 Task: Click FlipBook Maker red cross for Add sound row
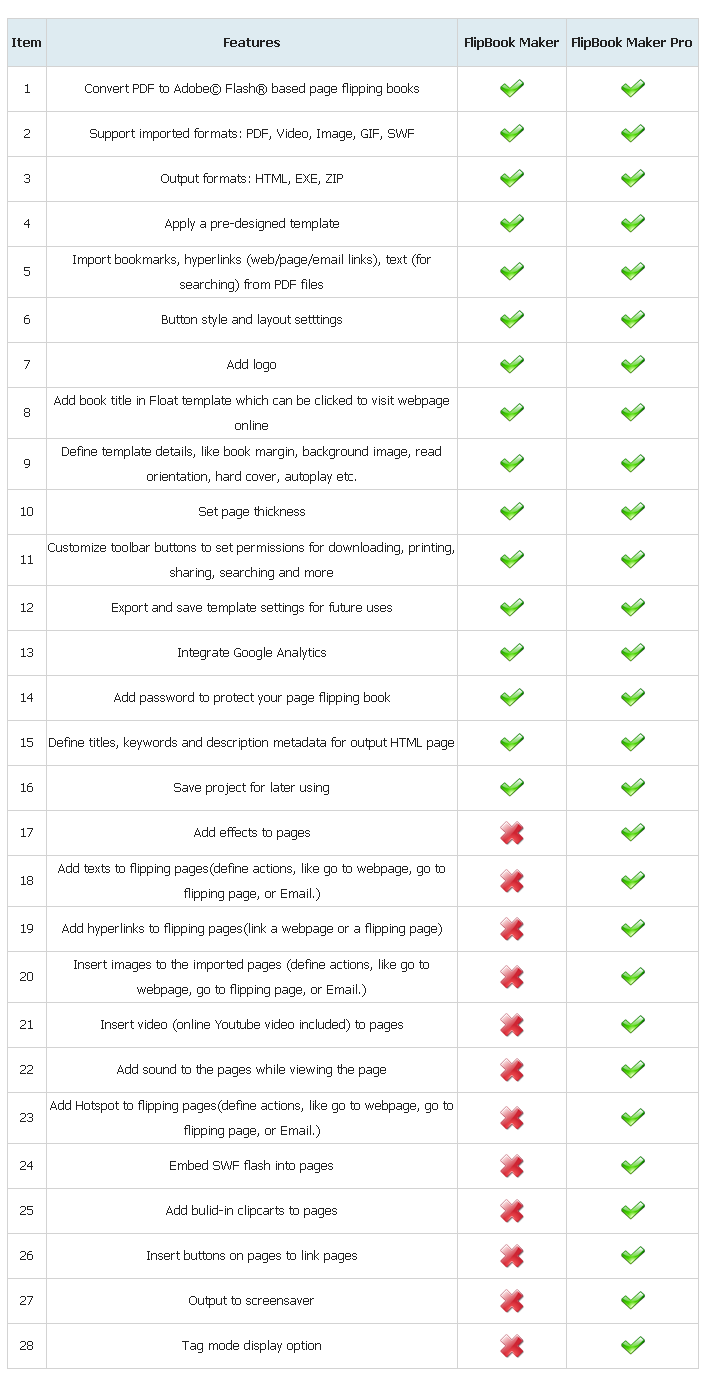click(512, 1069)
